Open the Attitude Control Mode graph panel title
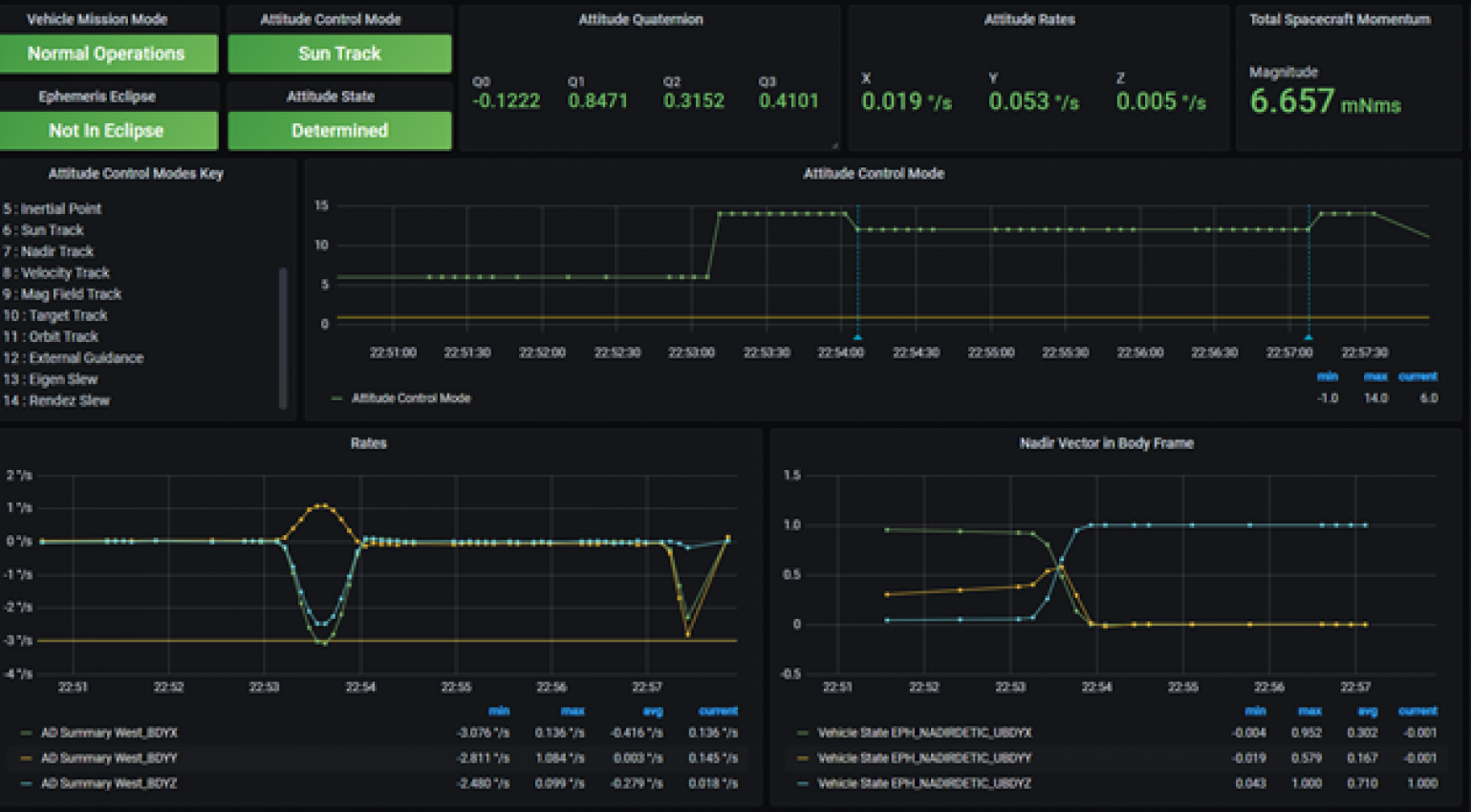This screenshot has height=812, width=1471. coord(874,174)
